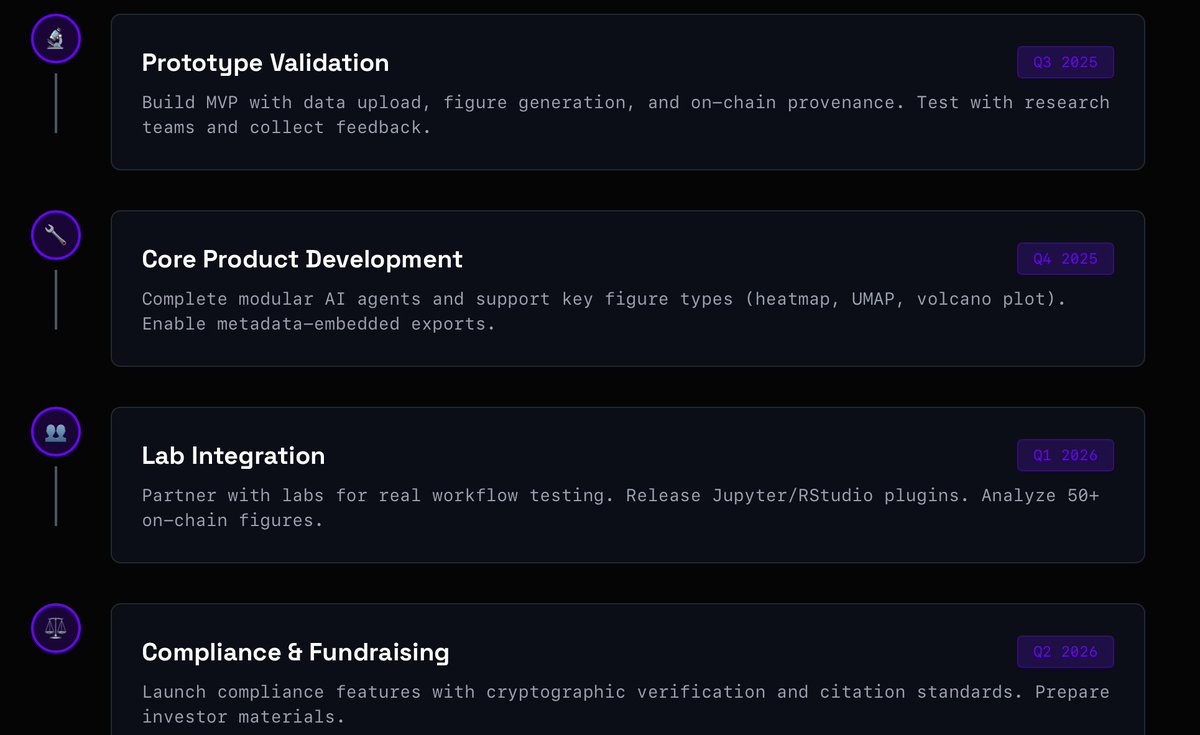
Task: Click the connector line beneath the people icon
Action: (x=56, y=496)
